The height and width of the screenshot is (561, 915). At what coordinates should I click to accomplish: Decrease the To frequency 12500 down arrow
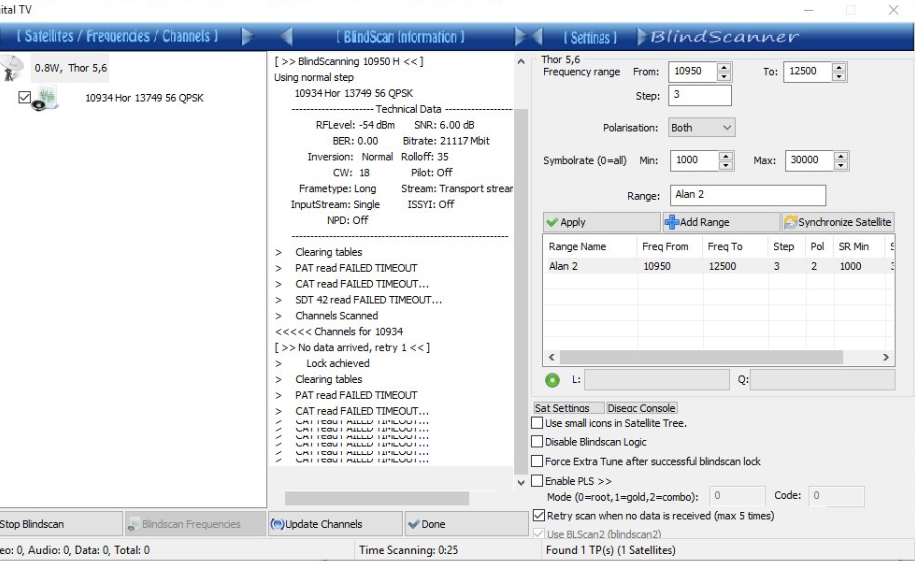point(839,76)
